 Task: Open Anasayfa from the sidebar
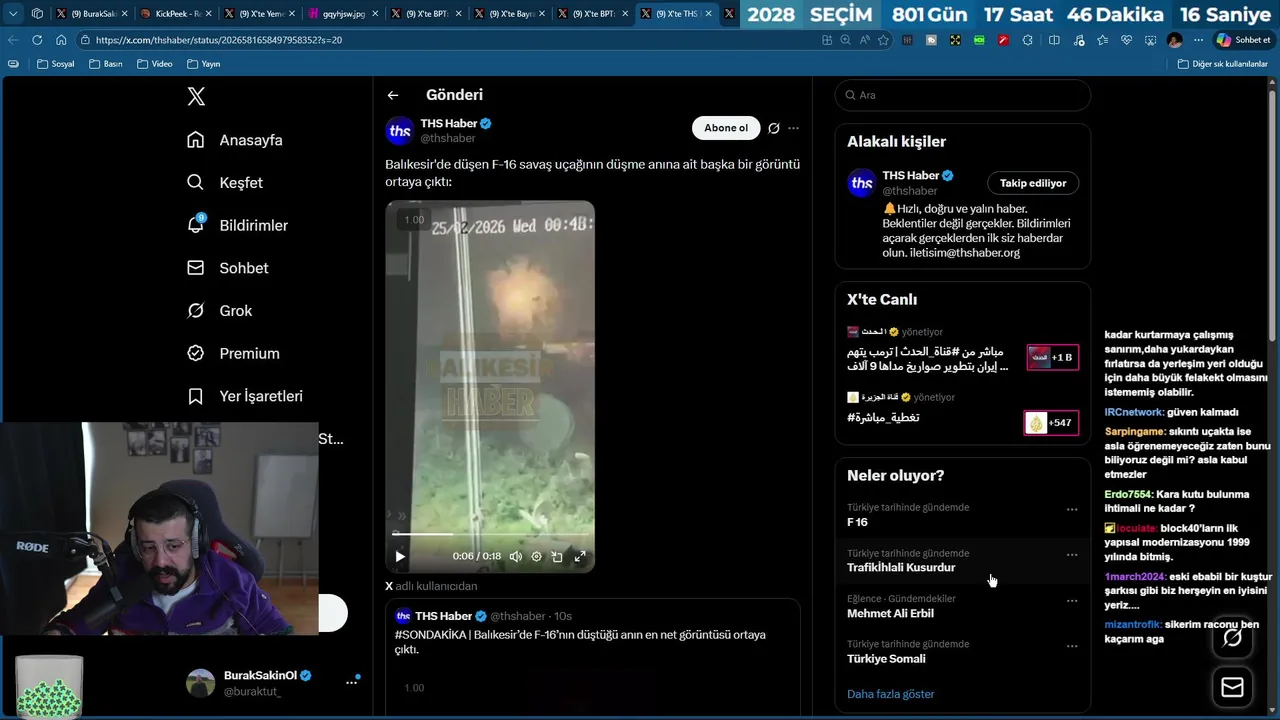[235, 140]
